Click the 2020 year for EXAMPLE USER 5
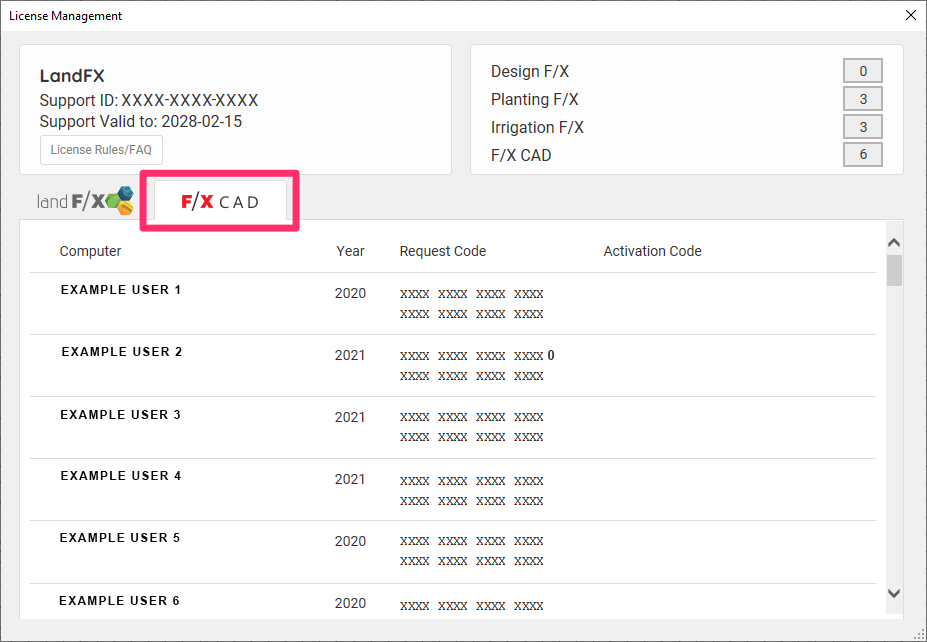This screenshot has width=927, height=642. pos(350,541)
